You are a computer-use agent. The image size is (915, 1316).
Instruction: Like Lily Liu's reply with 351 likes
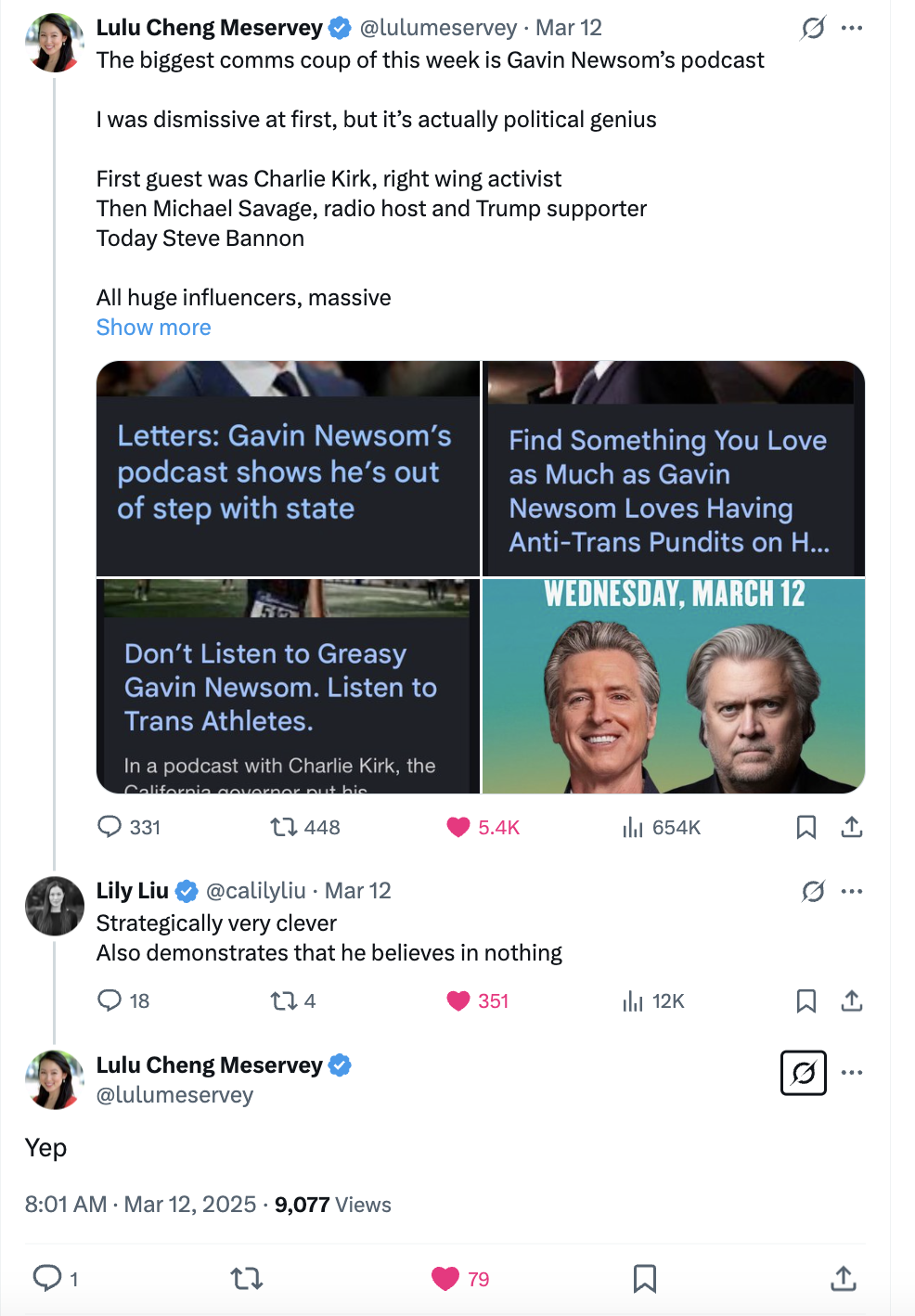pyautogui.click(x=458, y=1000)
